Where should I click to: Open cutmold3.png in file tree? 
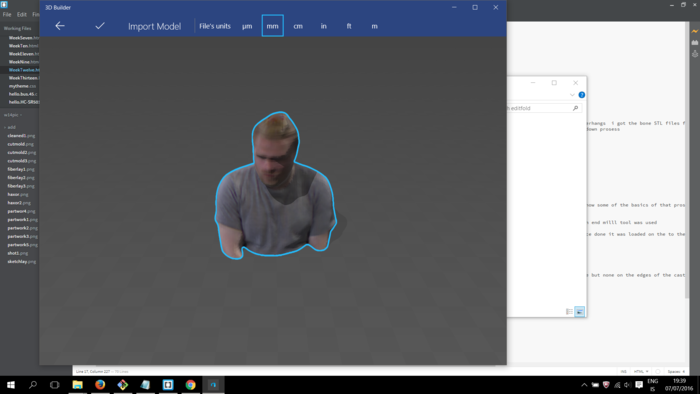coord(21,161)
